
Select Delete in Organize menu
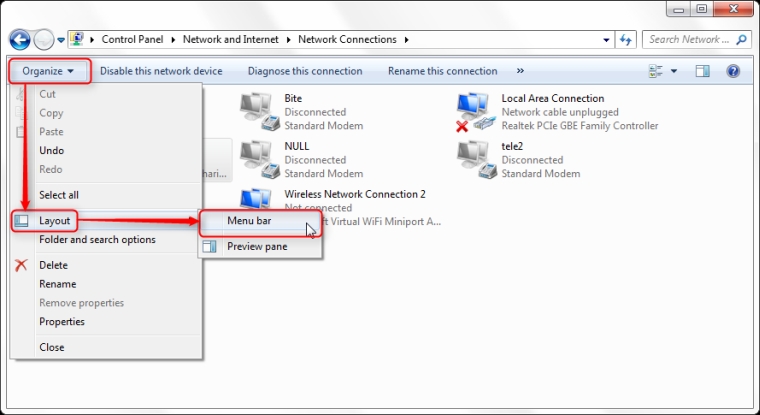point(105,265)
